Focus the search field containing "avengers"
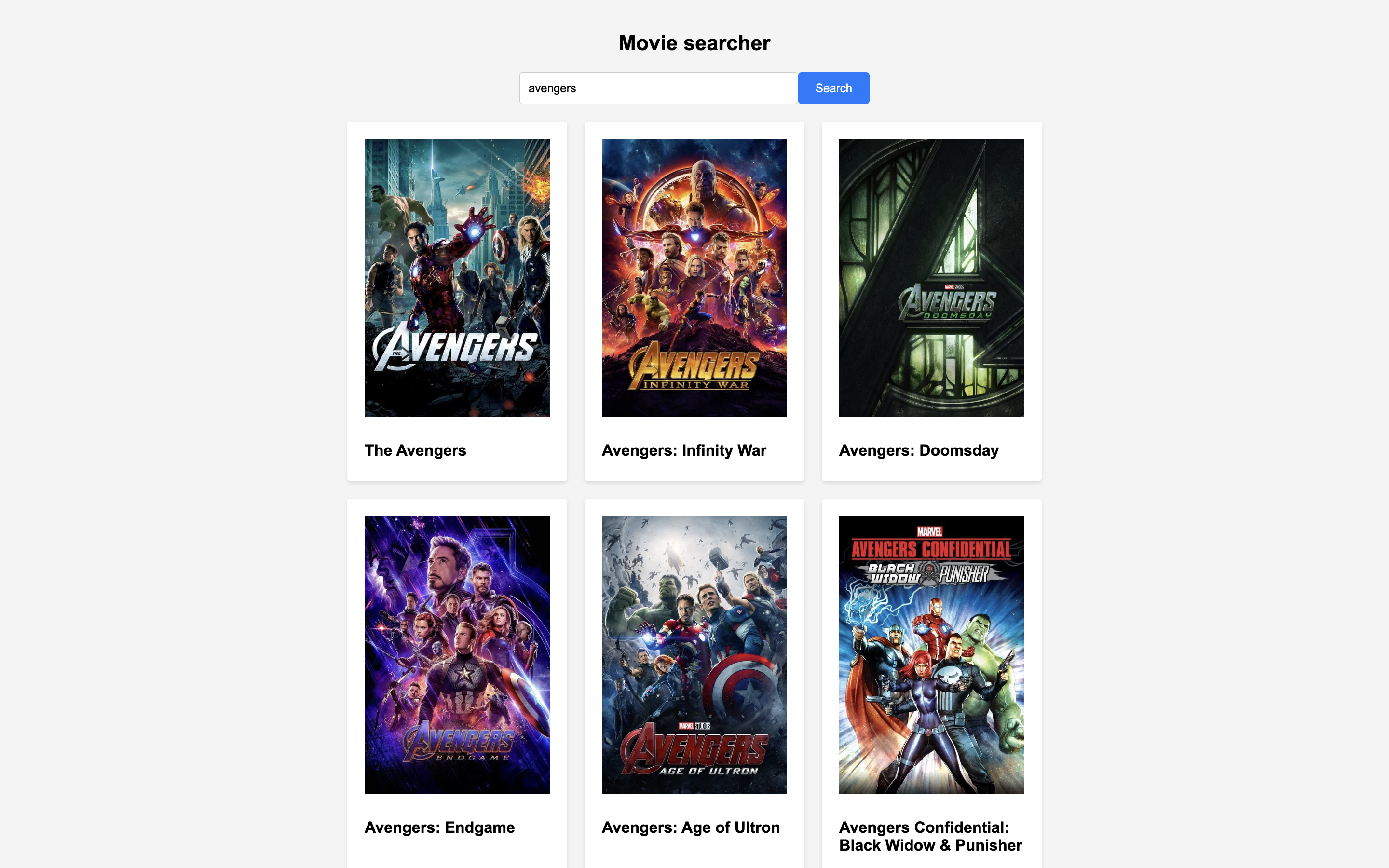 tap(658, 88)
